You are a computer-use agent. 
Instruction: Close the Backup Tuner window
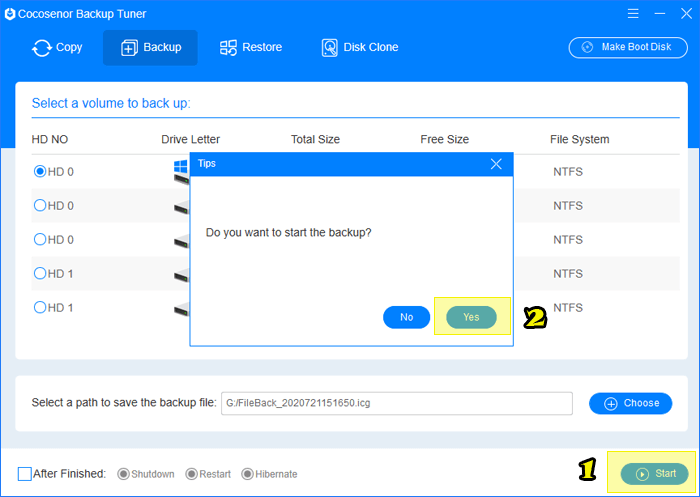coord(686,14)
